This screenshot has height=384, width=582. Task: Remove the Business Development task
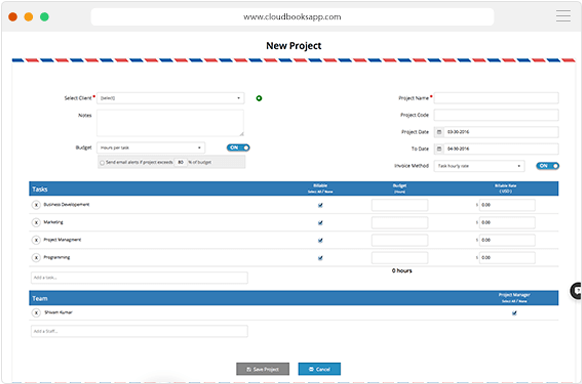coord(36,205)
